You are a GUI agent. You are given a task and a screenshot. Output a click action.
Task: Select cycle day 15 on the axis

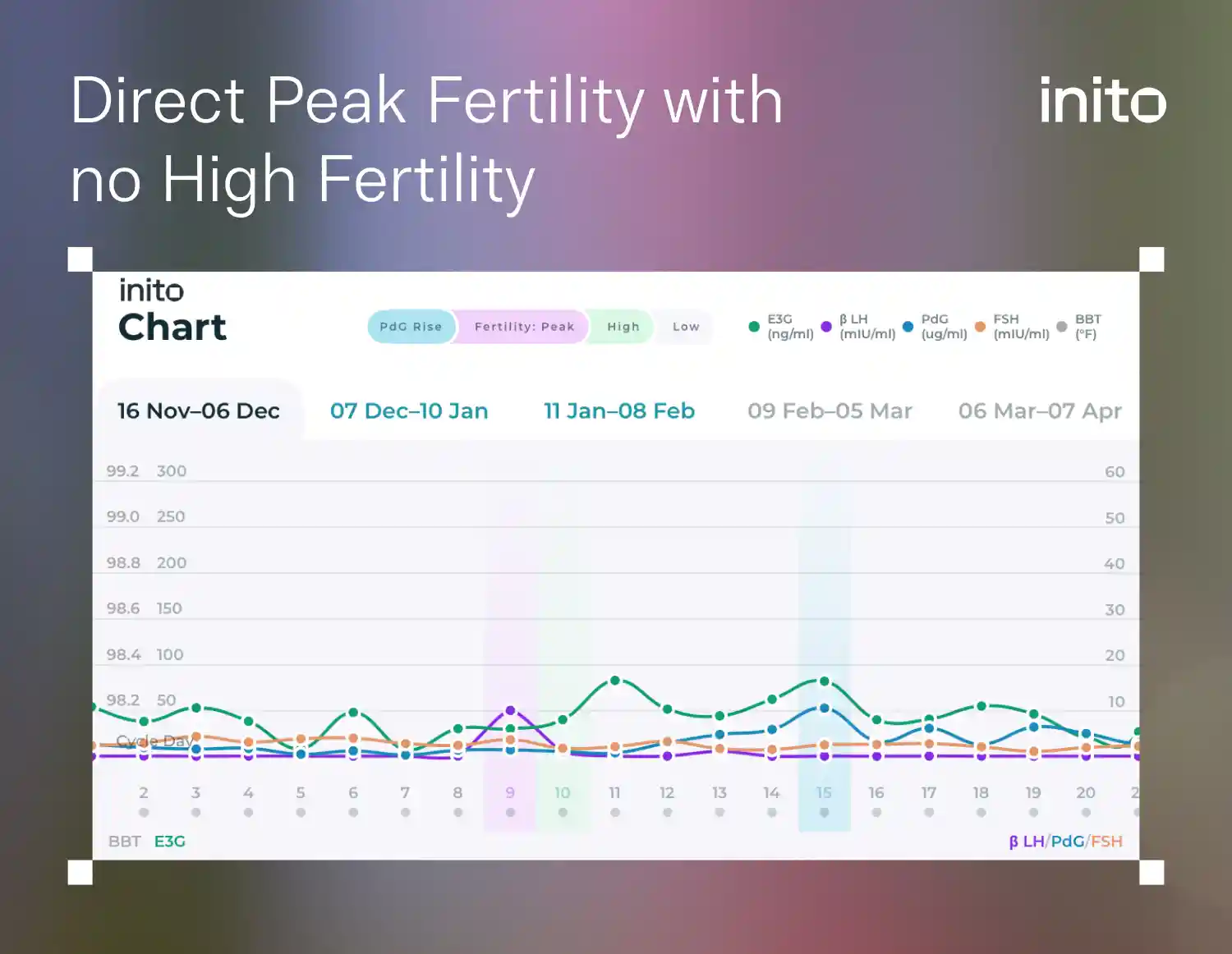(x=824, y=792)
